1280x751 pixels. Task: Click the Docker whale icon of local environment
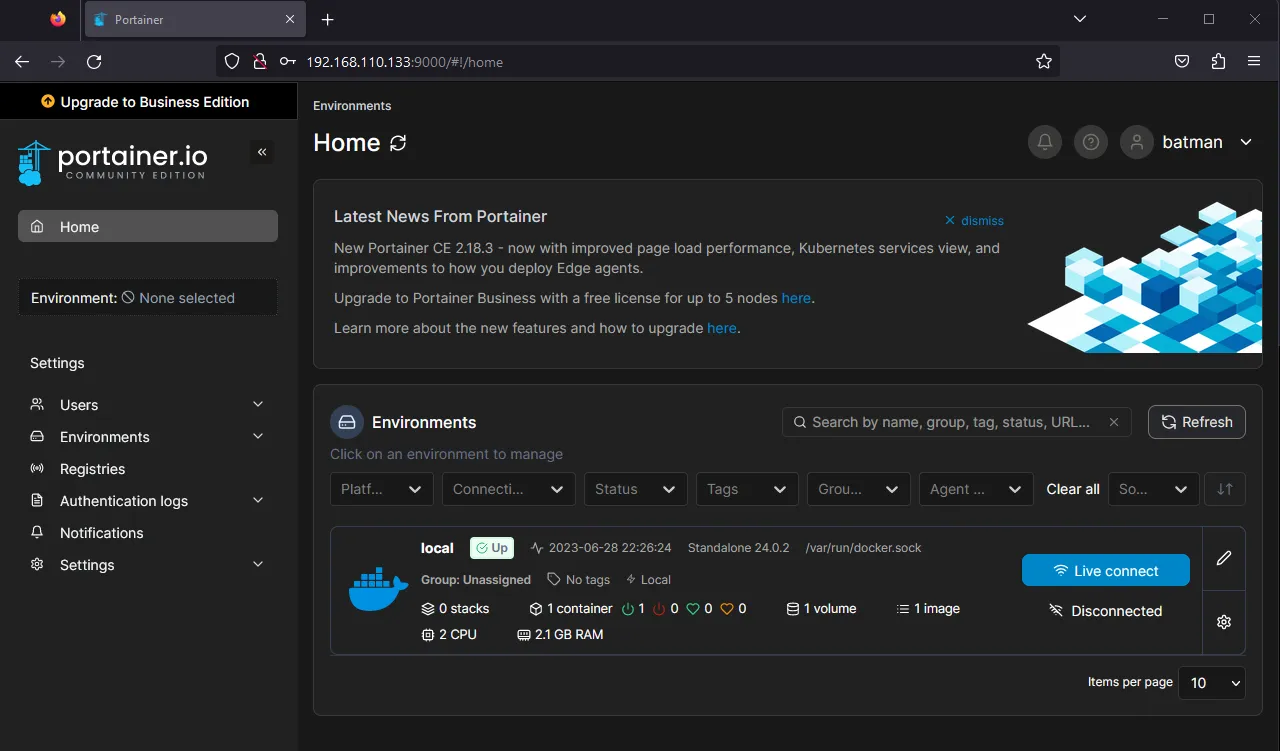click(378, 590)
